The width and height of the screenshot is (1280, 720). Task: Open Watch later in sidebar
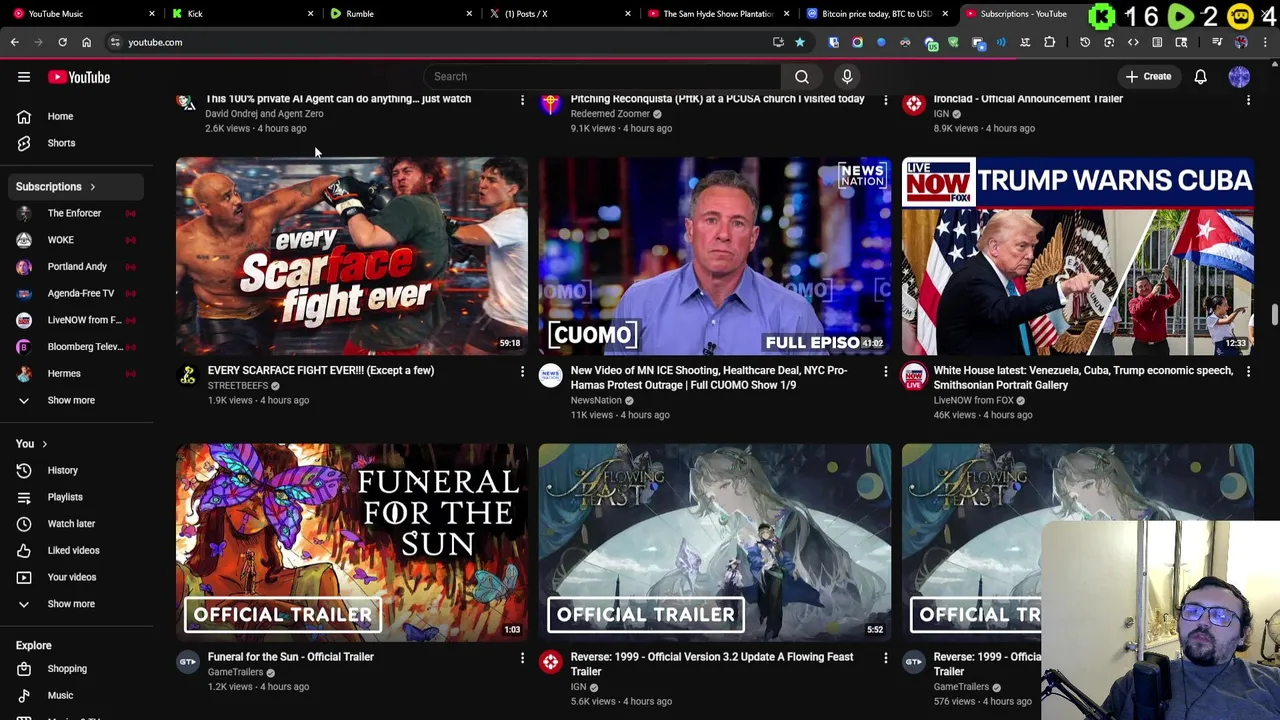[x=75, y=523]
